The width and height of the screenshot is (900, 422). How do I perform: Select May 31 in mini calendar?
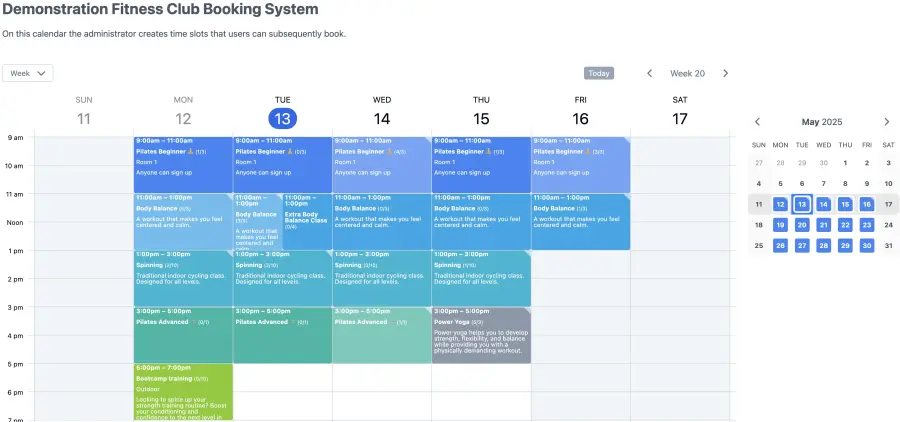pos(889,246)
